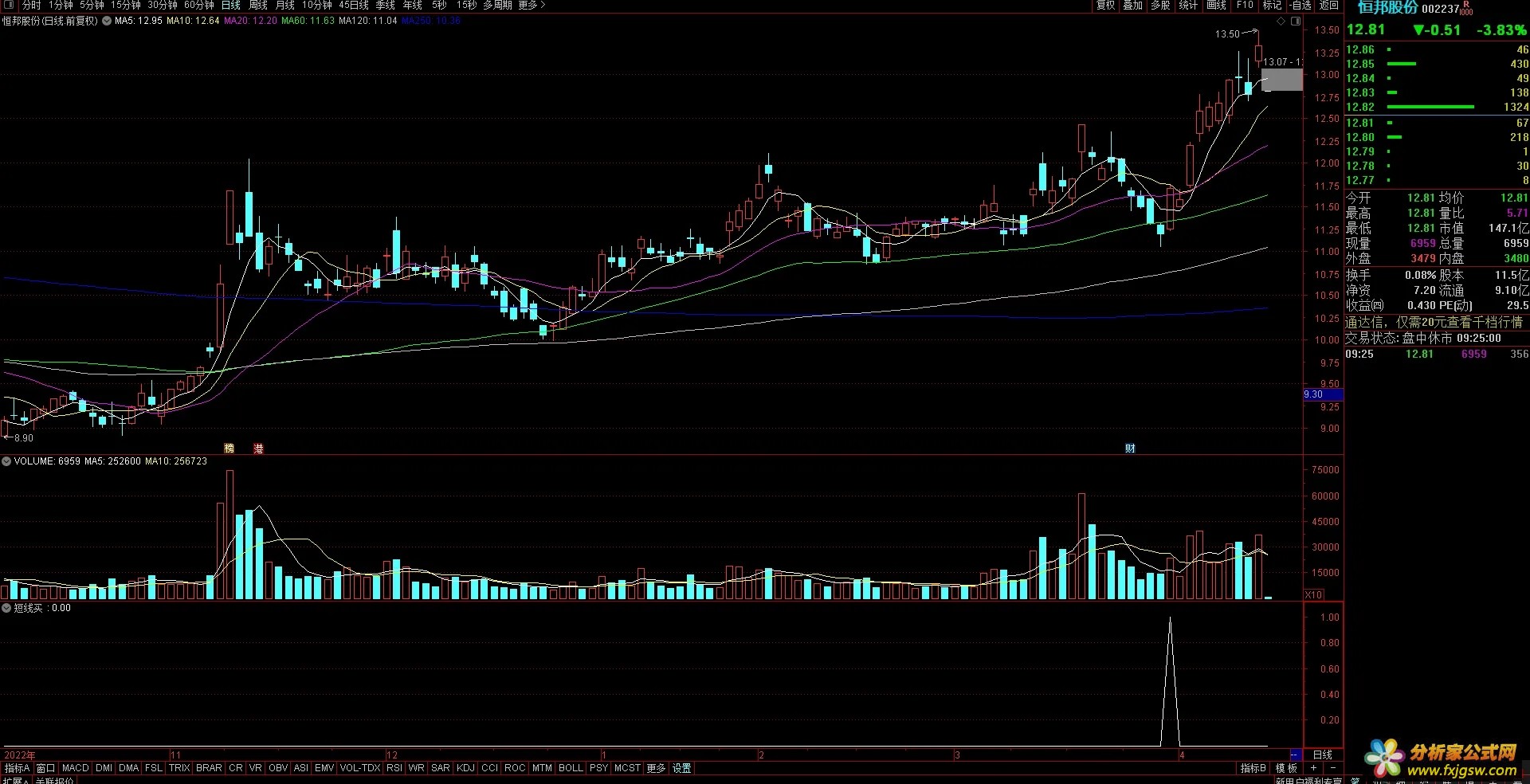1530x784 pixels.
Task: Select the RSI indicator
Action: click(394, 768)
